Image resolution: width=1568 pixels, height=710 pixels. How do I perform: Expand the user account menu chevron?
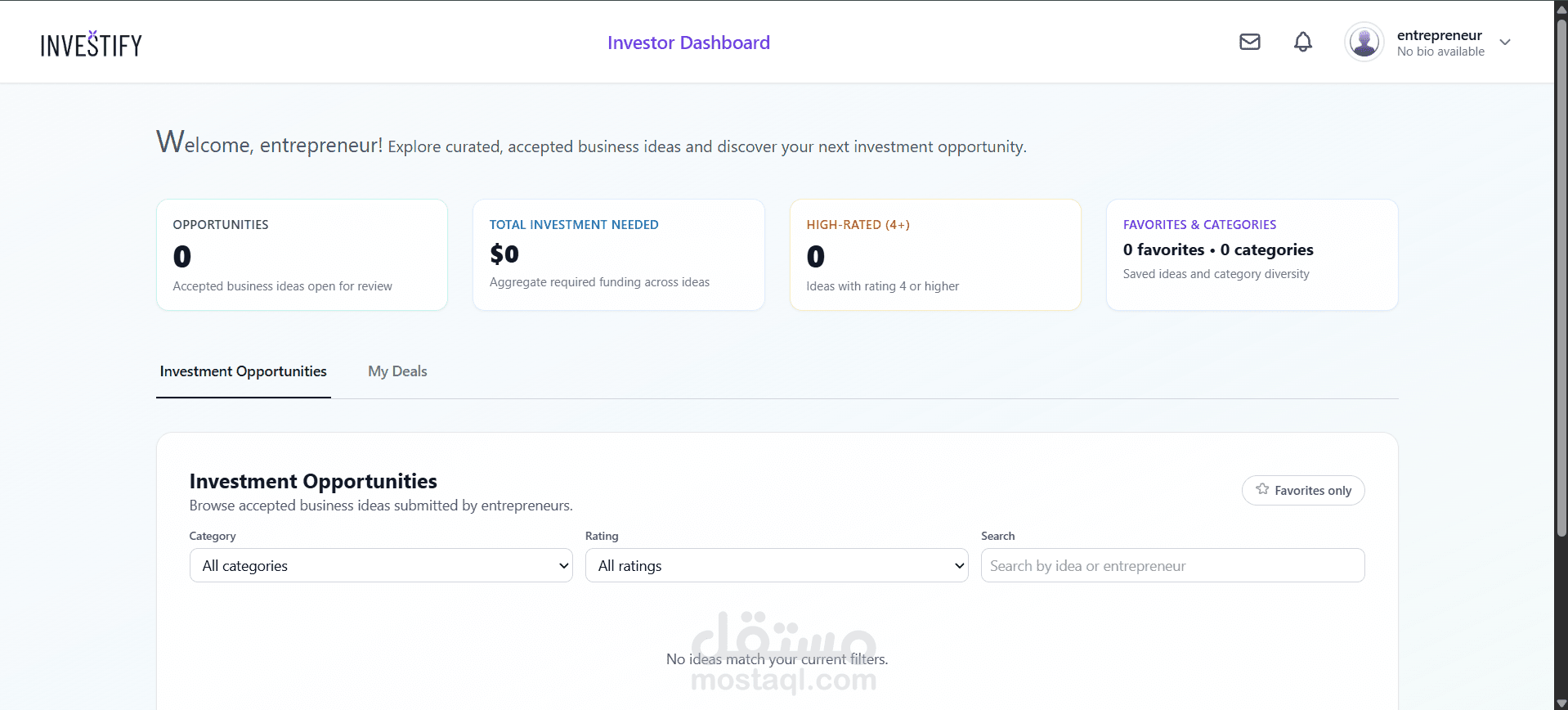tap(1504, 43)
